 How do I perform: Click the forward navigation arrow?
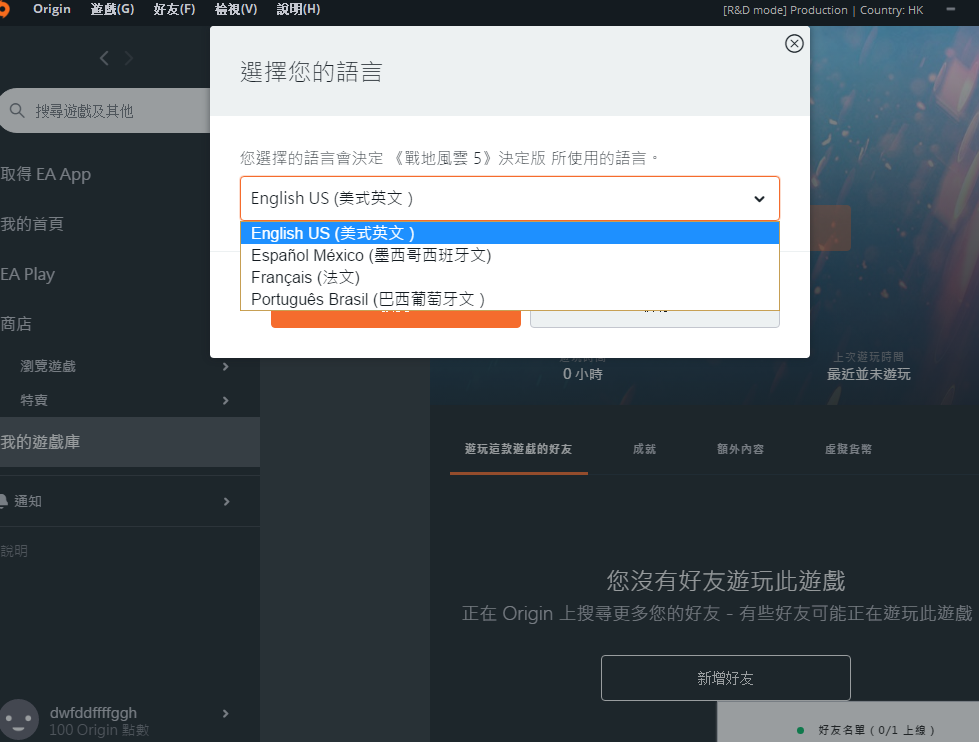pyautogui.click(x=129, y=59)
